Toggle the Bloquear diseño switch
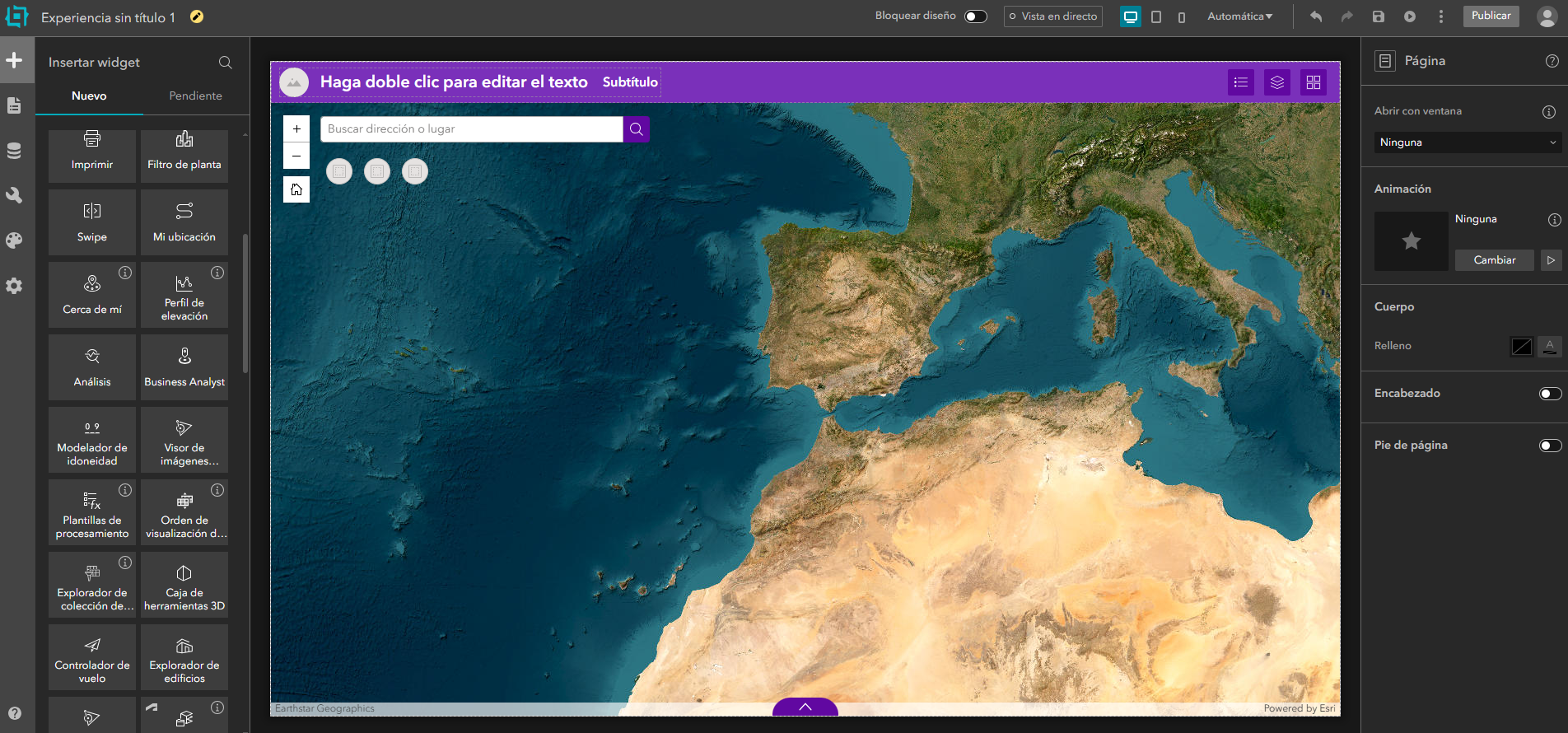This screenshot has width=1568, height=733. coord(975,16)
